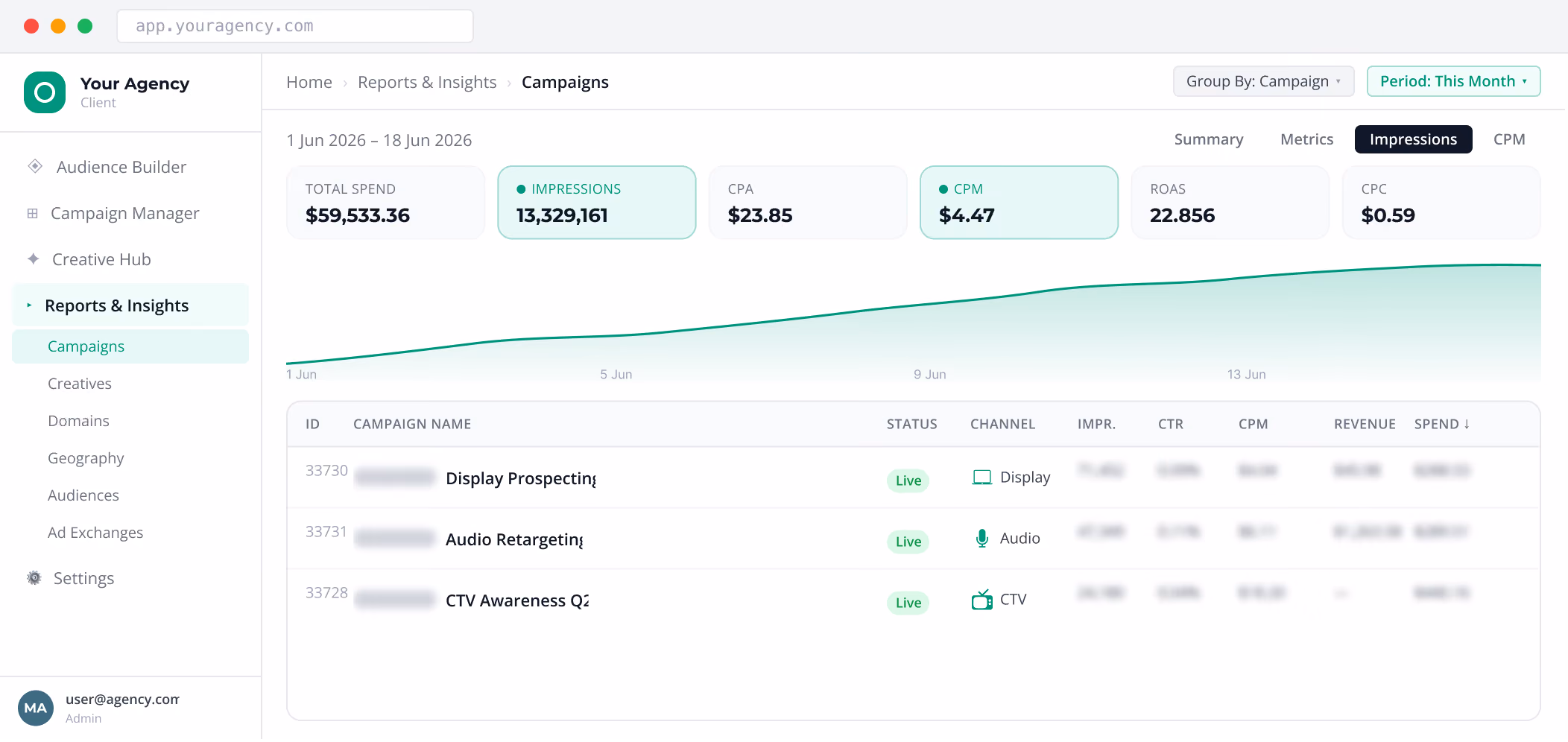Screen dimensions: 1568x742
Task: Click the Audio channel microphone icon
Action: click(982, 538)
